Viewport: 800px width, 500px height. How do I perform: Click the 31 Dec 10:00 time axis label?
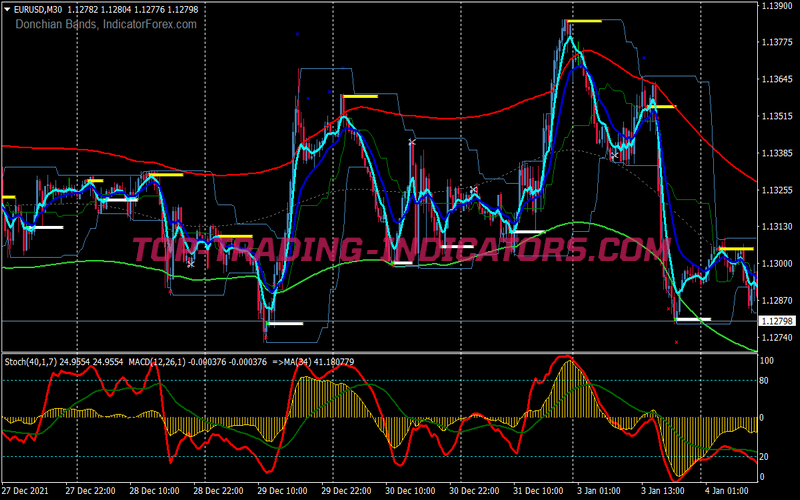point(538,491)
